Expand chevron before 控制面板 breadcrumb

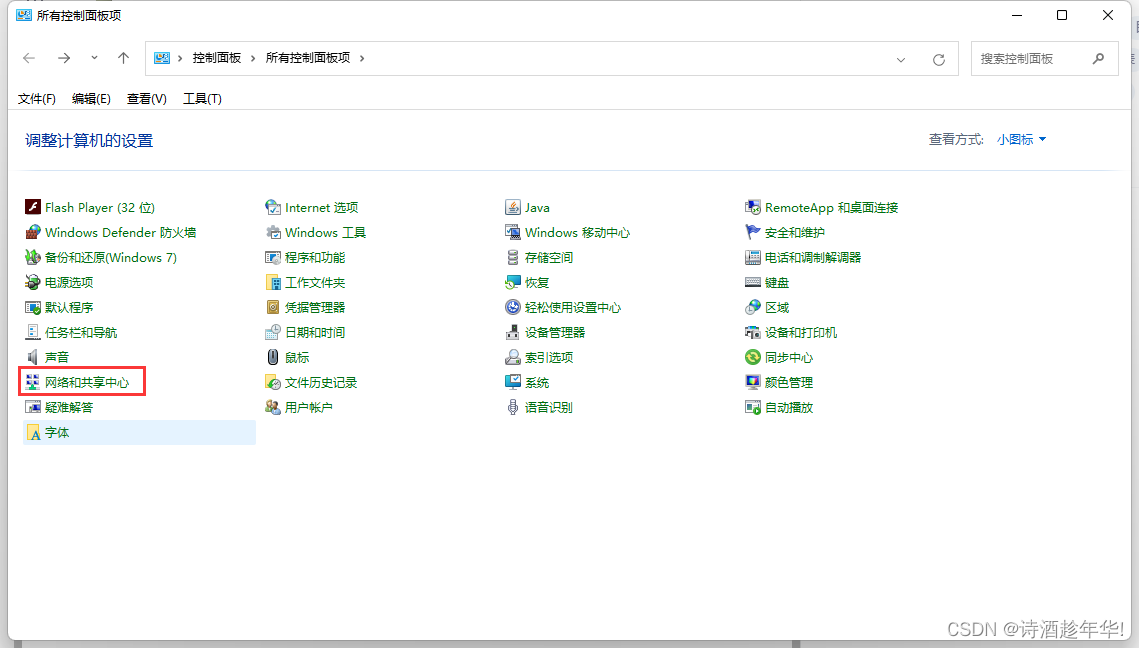(x=179, y=58)
